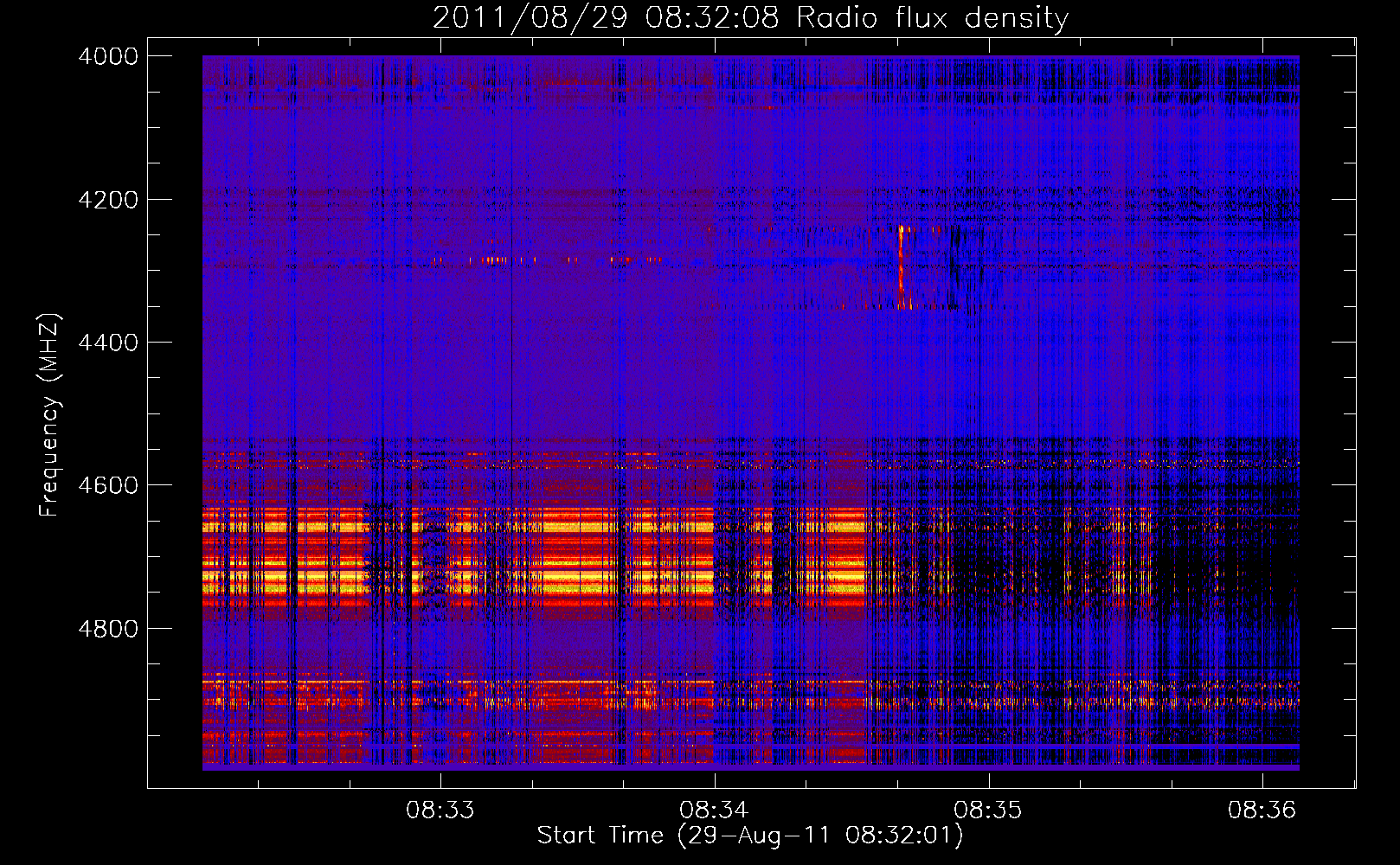Select the 08:33 time axis label
This screenshot has height=865, width=1400.
(440, 810)
